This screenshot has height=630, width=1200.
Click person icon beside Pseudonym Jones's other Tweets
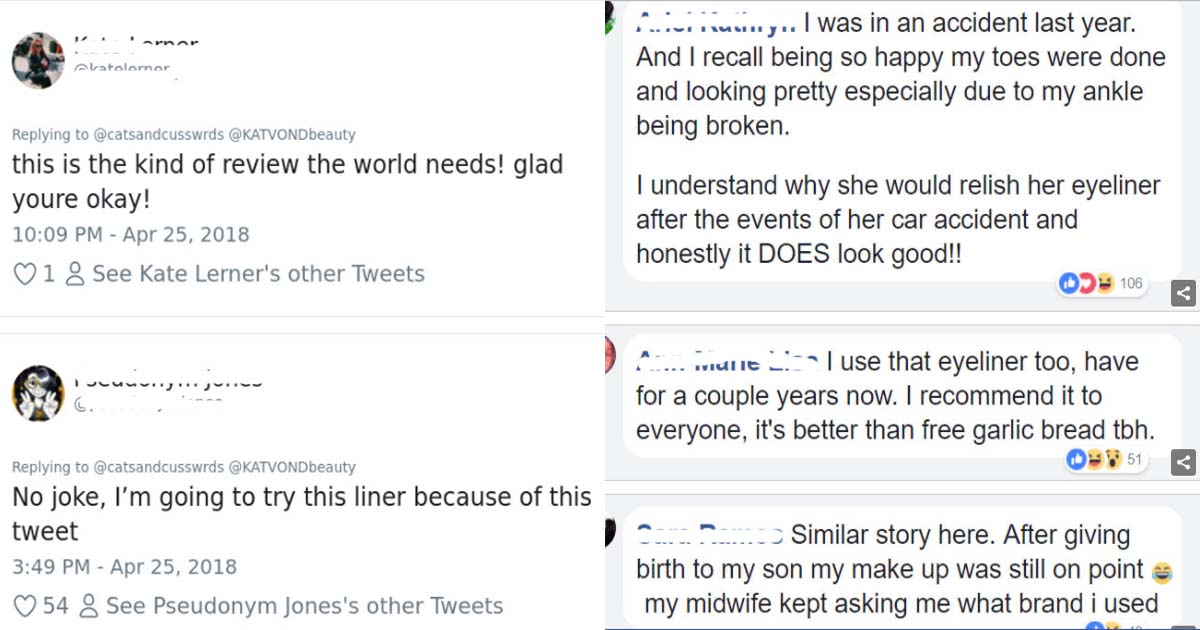(88, 606)
